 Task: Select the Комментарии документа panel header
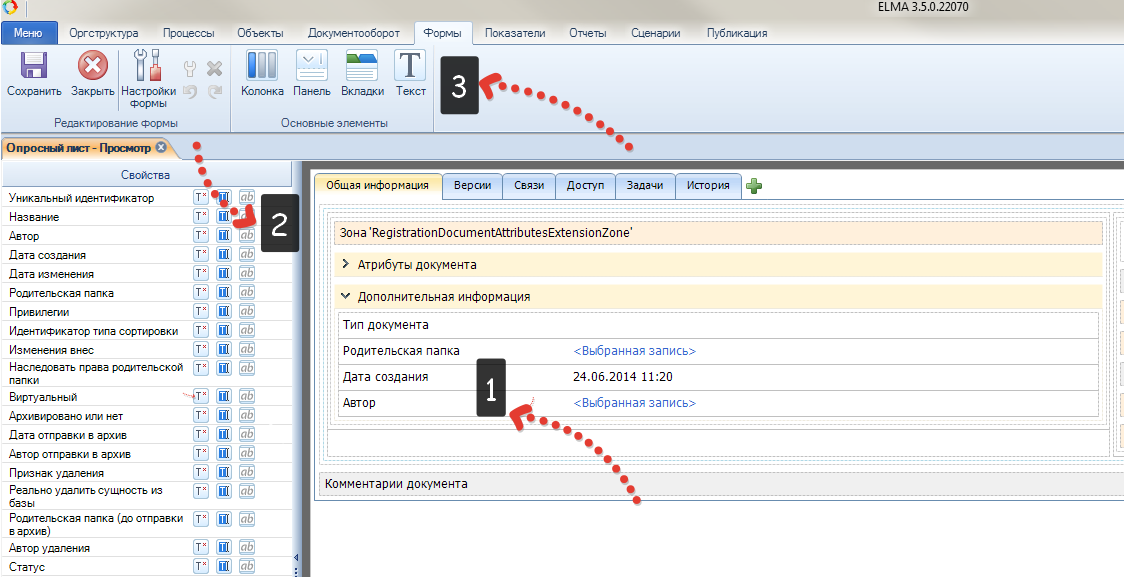[396, 484]
